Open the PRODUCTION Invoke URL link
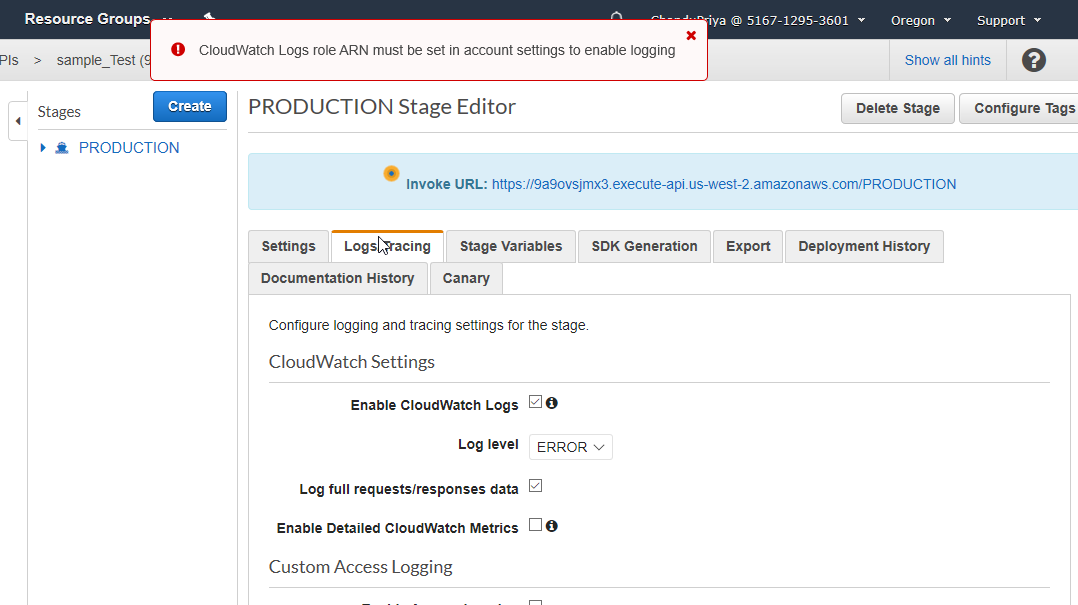This screenshot has height=605, width=1078. tap(723, 183)
